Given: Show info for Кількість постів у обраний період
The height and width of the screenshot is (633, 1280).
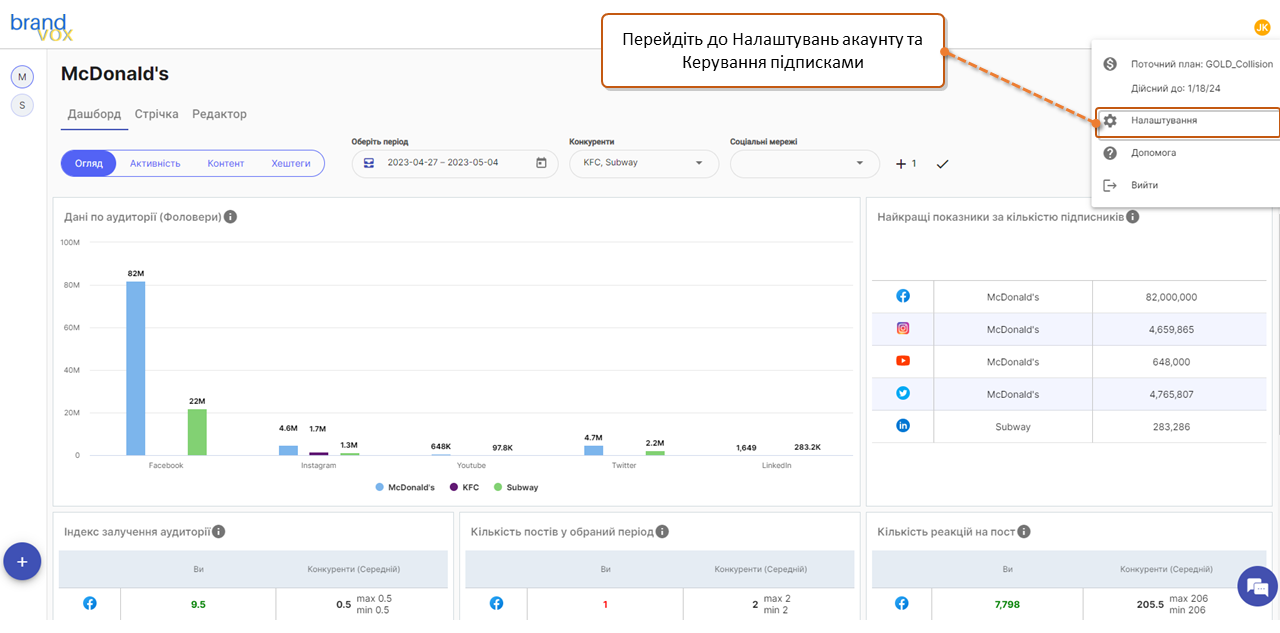Looking at the screenshot, I should [662, 532].
